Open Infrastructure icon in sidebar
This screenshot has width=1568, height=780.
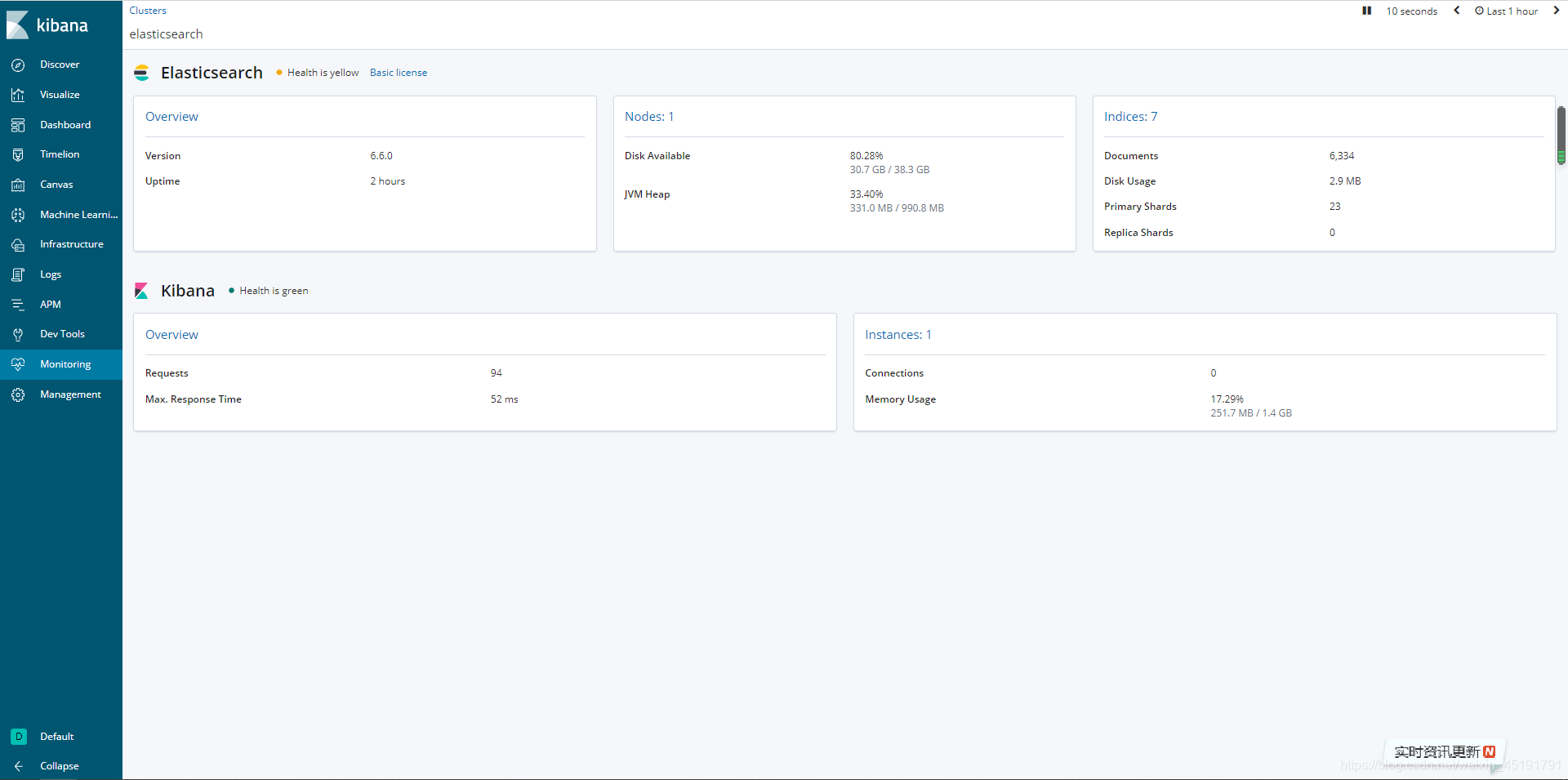tap(18, 244)
